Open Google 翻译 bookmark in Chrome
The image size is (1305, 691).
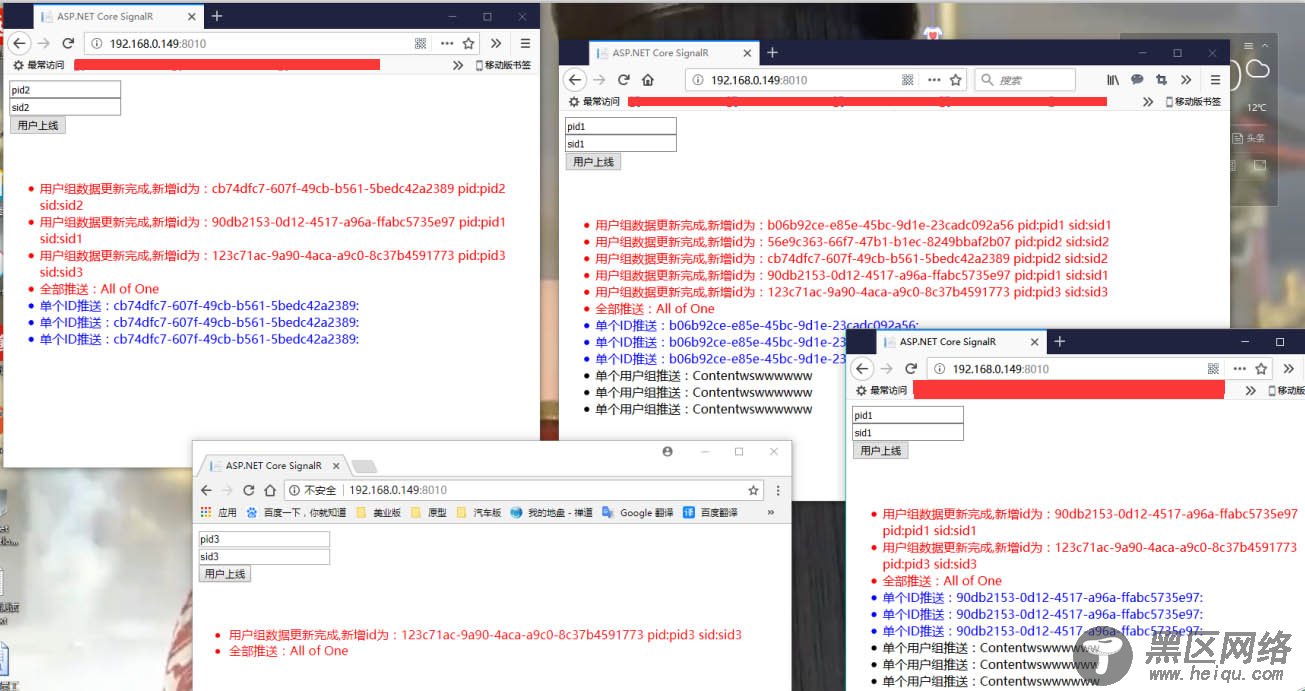click(638, 512)
